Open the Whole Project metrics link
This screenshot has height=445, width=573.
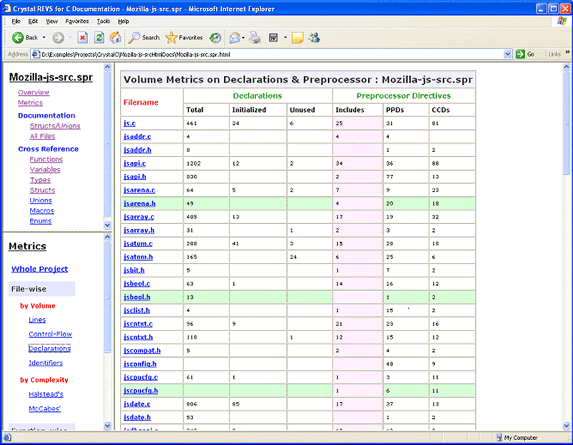[39, 269]
